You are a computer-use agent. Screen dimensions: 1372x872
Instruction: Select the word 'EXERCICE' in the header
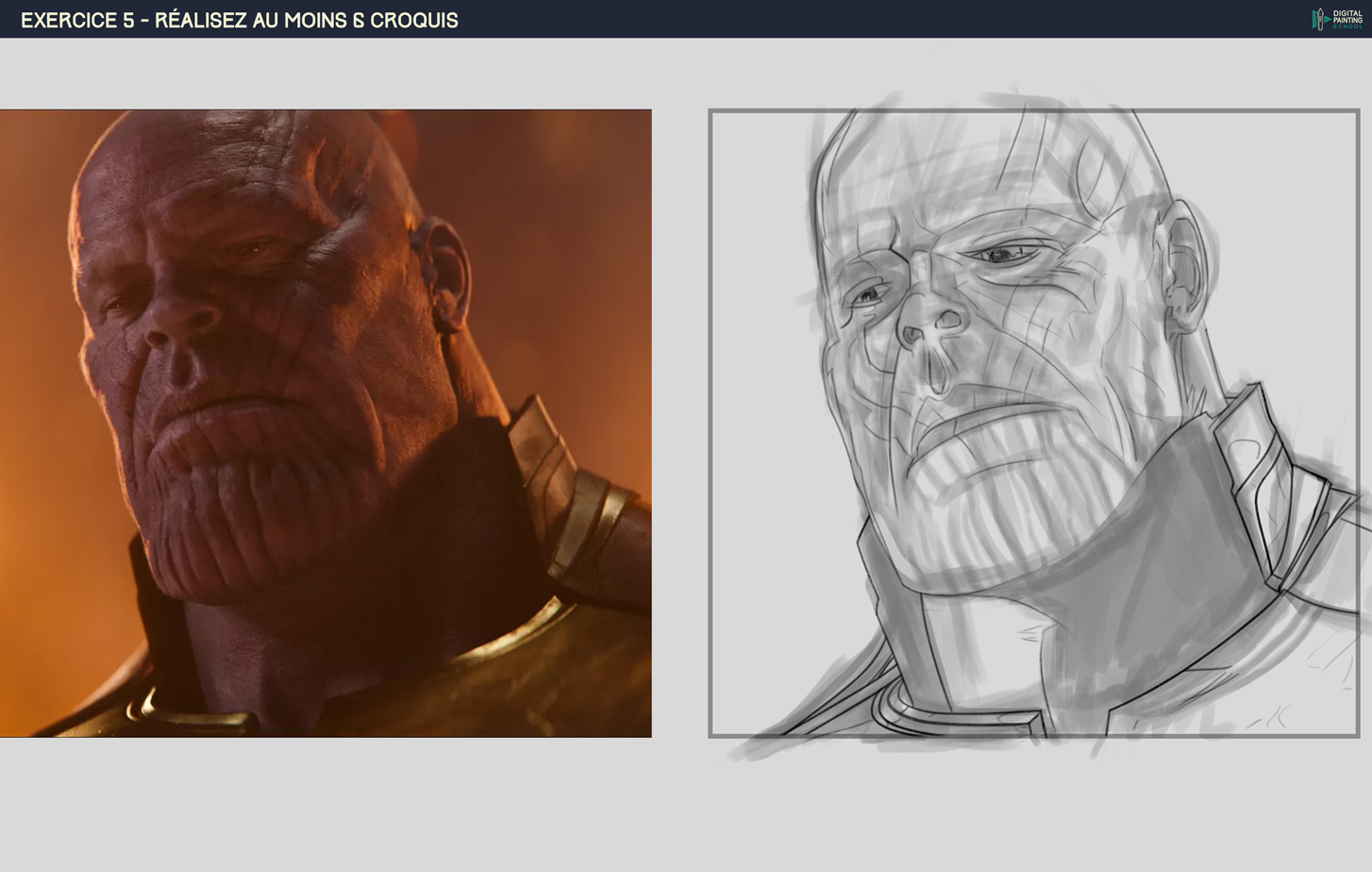(x=66, y=19)
